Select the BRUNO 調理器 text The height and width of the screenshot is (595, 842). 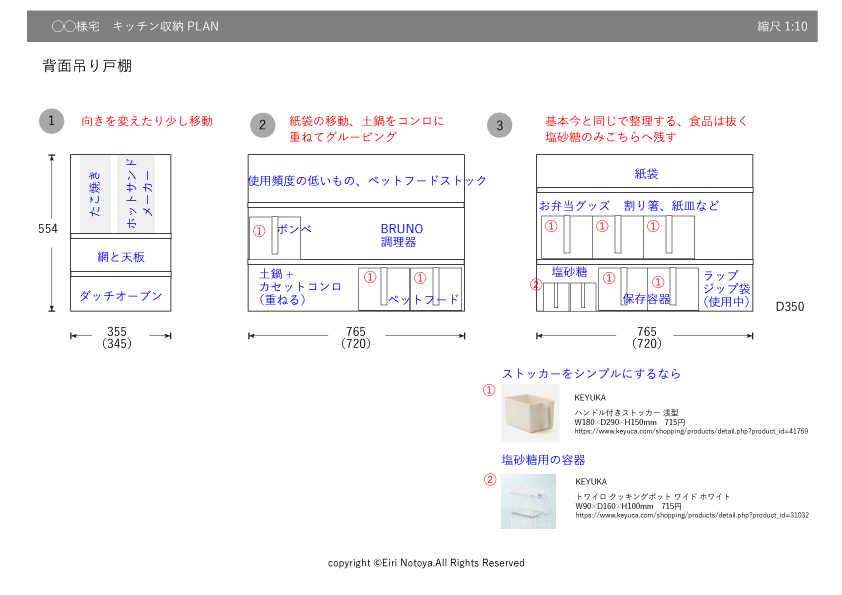tap(402, 235)
